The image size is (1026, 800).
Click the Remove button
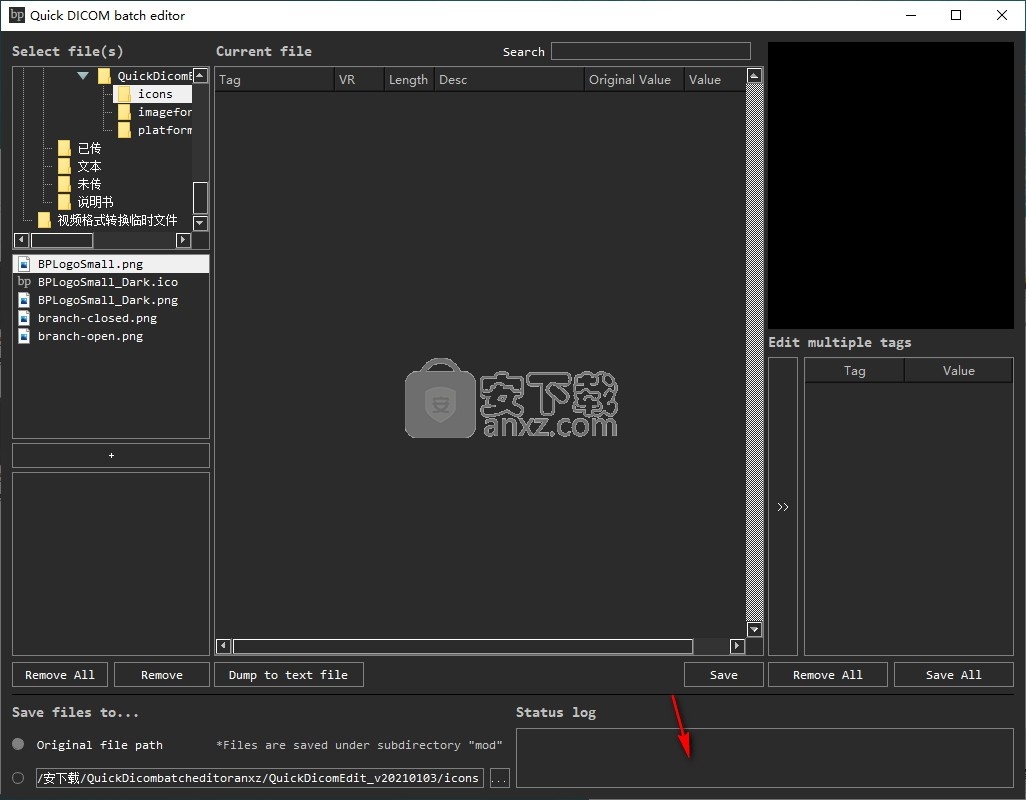coord(162,674)
